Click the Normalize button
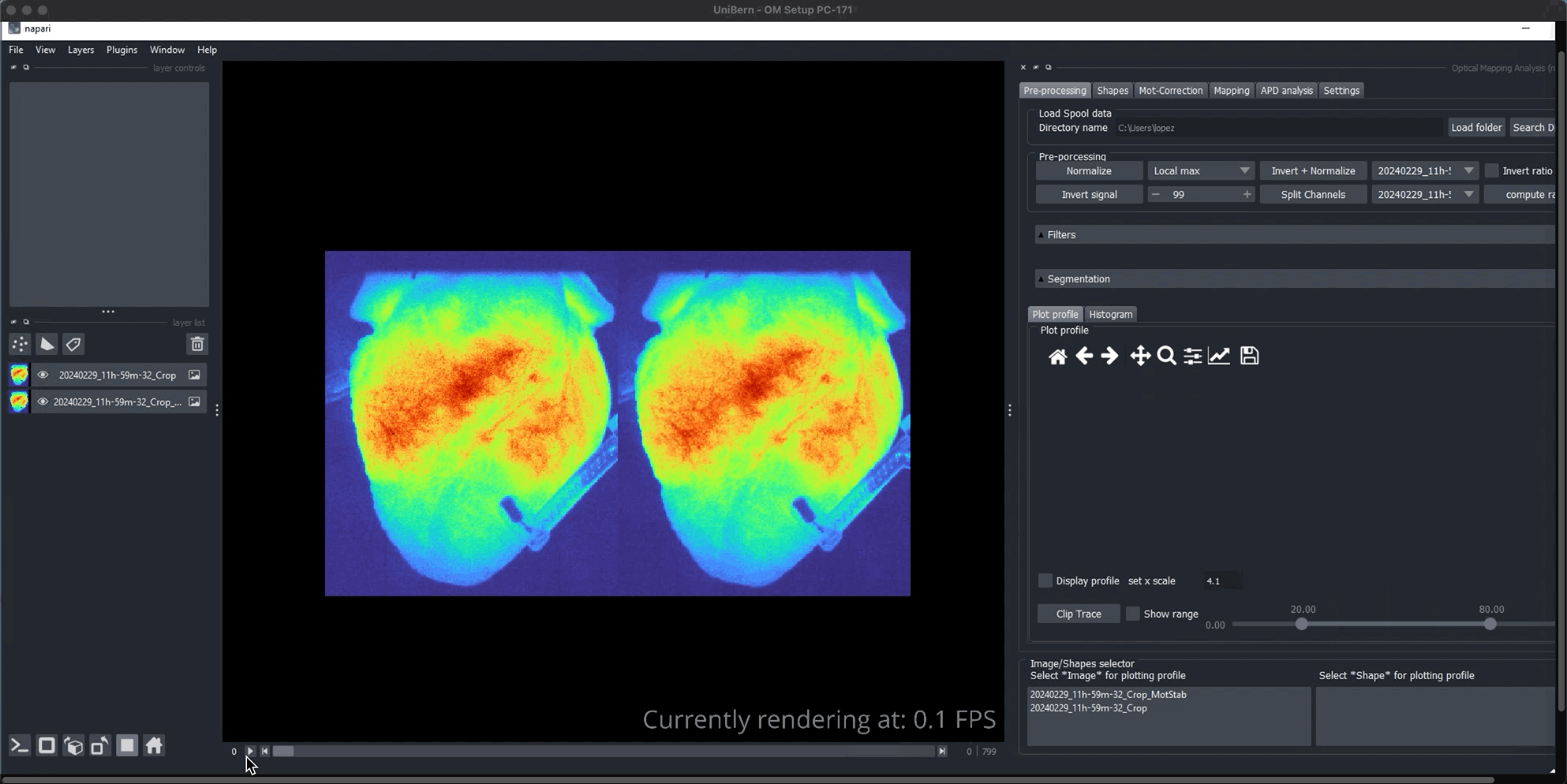Screen dimensions: 1567x784 (1089, 171)
